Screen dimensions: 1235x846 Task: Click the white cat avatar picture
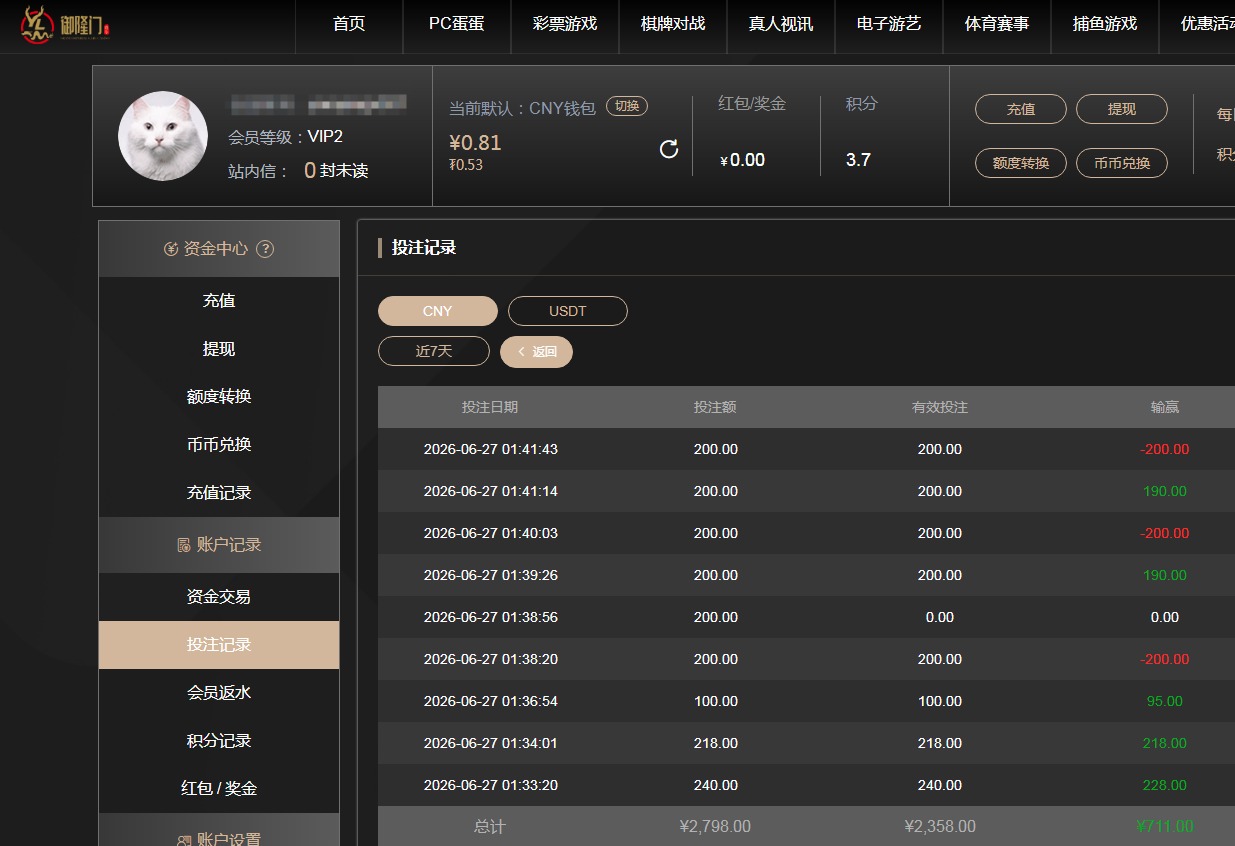[x=163, y=136]
